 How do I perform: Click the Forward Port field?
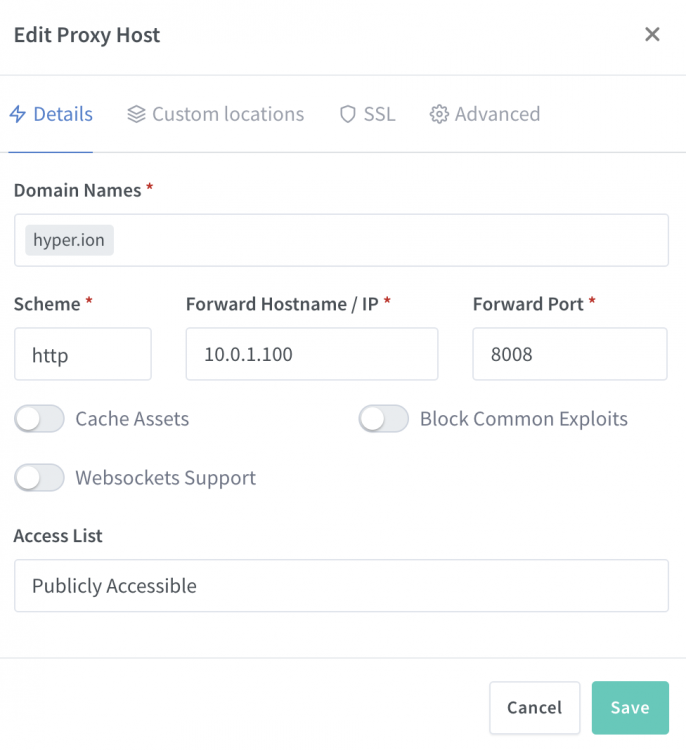click(x=570, y=354)
